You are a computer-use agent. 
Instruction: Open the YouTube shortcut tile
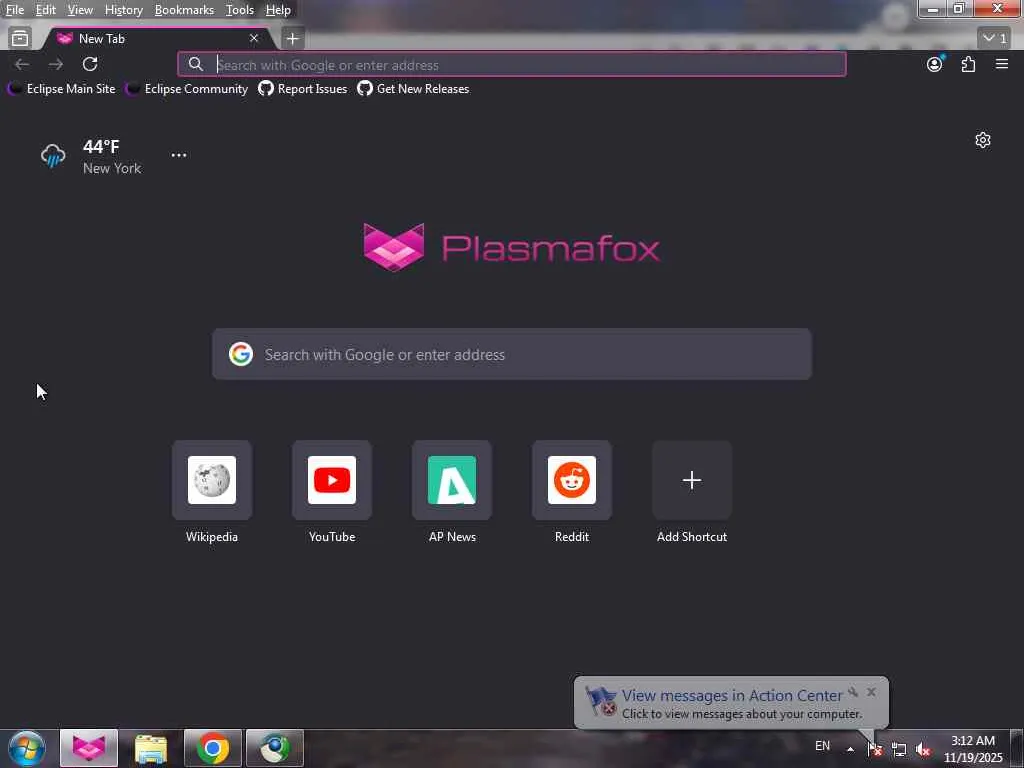click(332, 480)
